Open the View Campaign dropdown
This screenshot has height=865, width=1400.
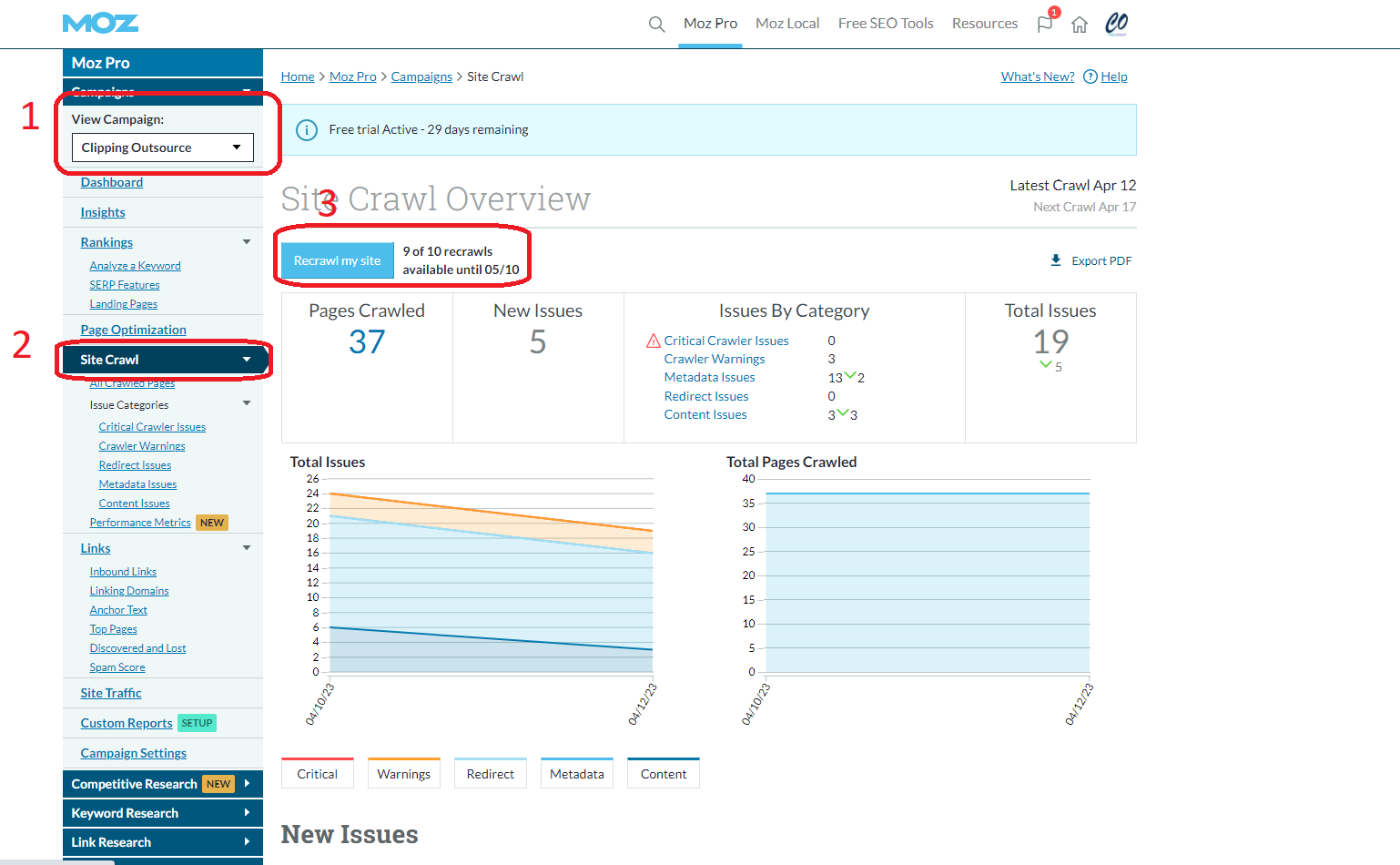point(162,148)
